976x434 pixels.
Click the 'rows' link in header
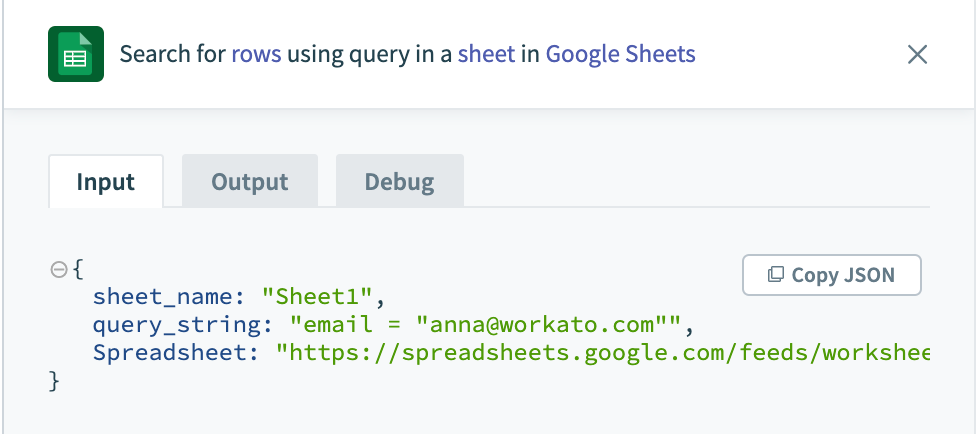click(256, 53)
